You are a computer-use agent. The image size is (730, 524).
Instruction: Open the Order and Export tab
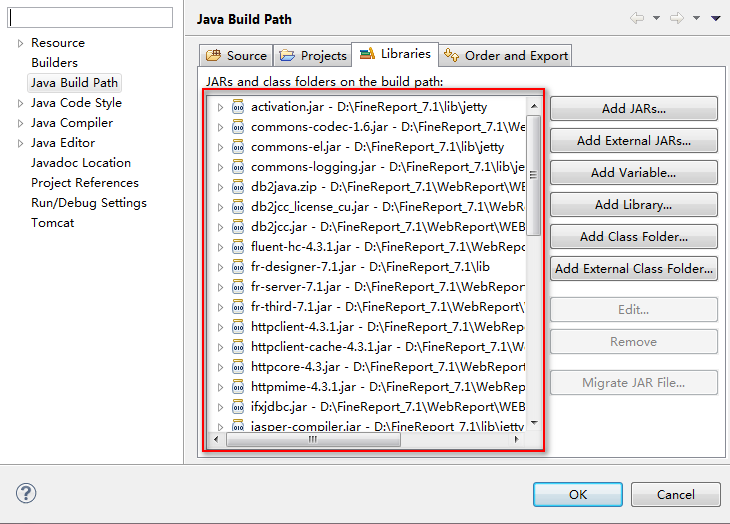[x=506, y=56]
